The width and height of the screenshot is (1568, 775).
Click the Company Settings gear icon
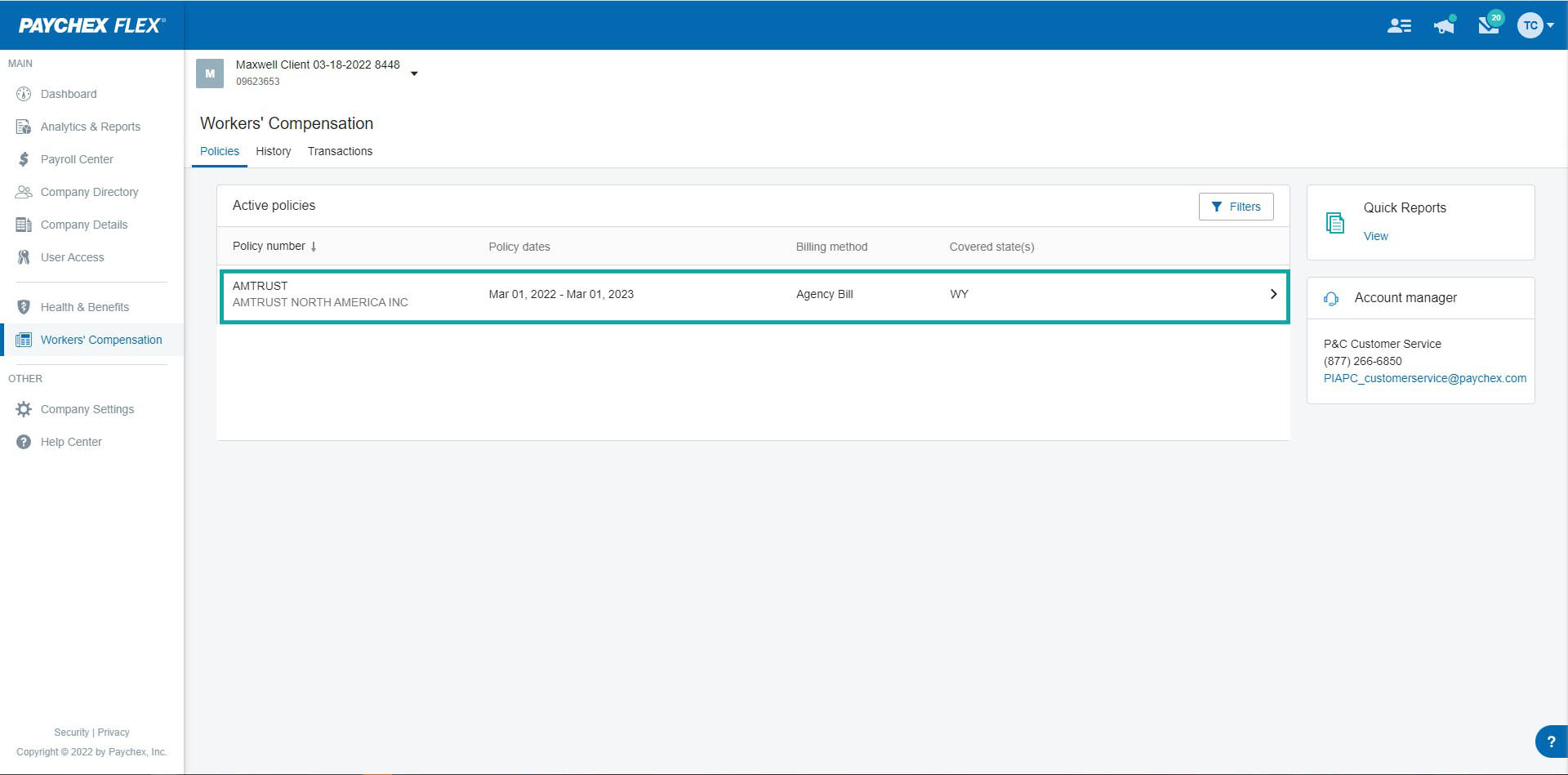pos(24,409)
